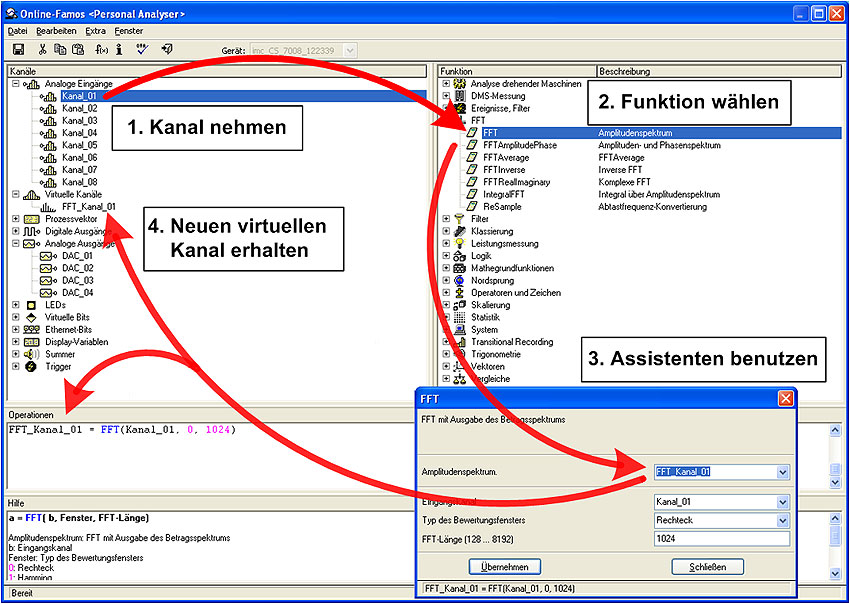The height and width of the screenshot is (604, 850).
Task: Click the Trigger lightning icon
Action: tap(30, 365)
